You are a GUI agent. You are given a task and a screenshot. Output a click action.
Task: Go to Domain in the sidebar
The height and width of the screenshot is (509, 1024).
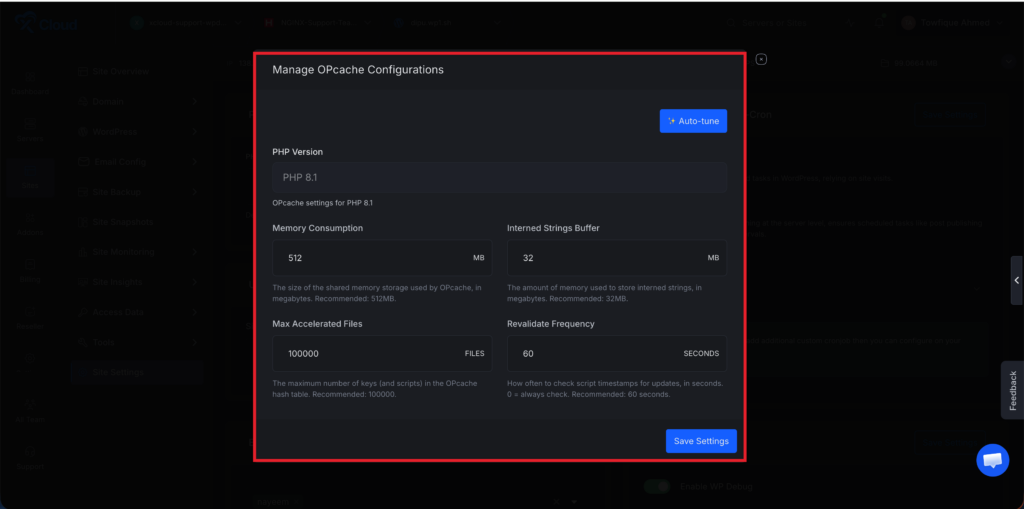pos(108,102)
